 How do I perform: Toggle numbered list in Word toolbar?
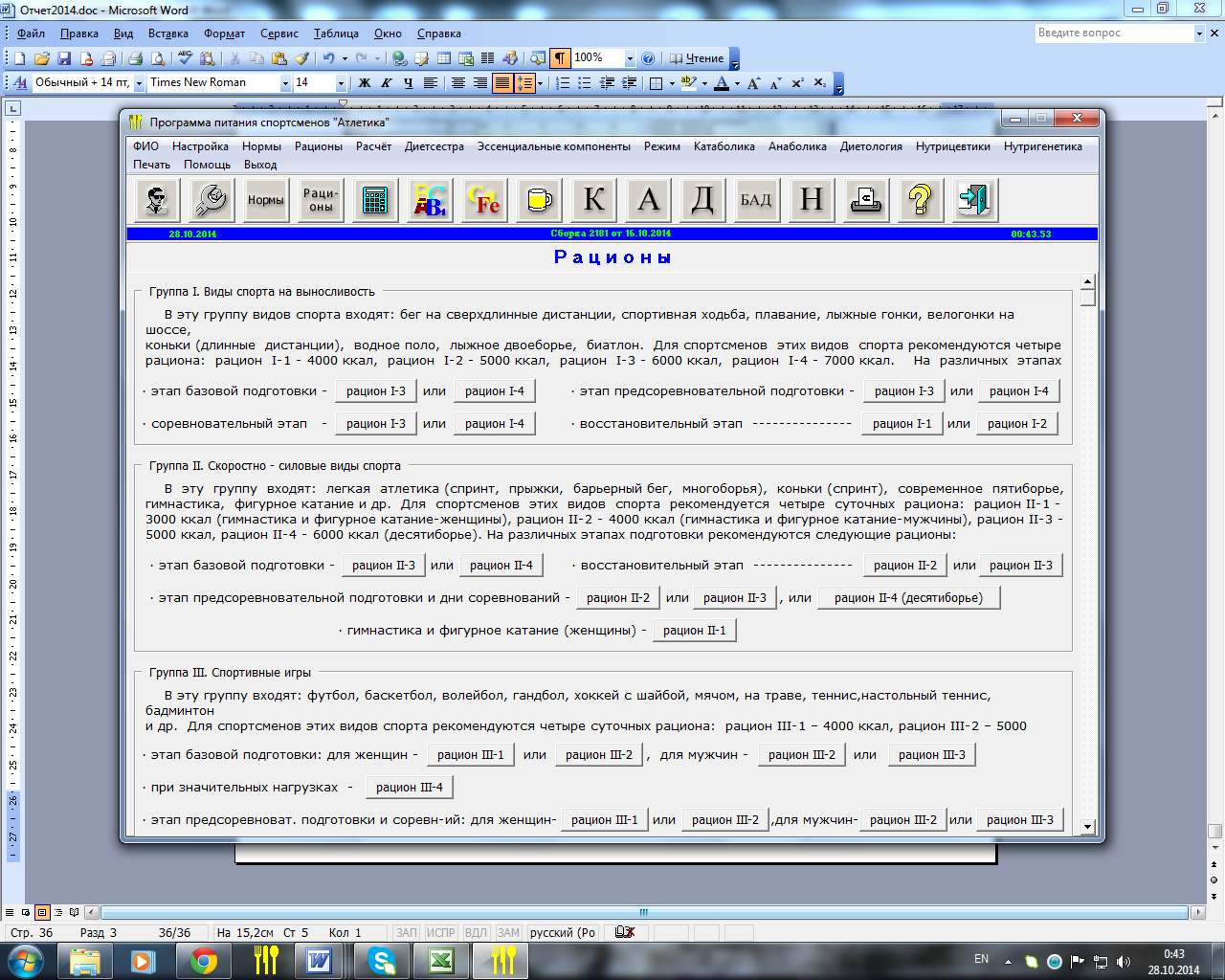pyautogui.click(x=563, y=83)
